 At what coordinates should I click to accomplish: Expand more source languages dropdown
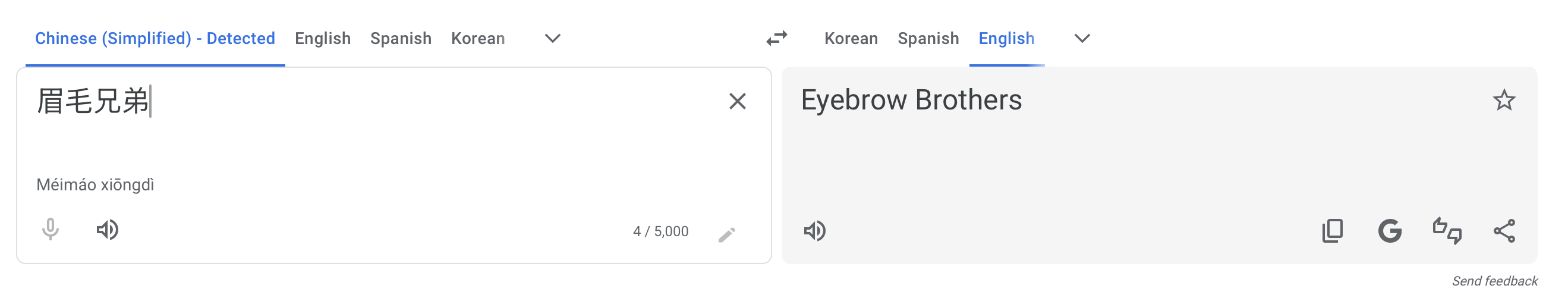coord(552,39)
